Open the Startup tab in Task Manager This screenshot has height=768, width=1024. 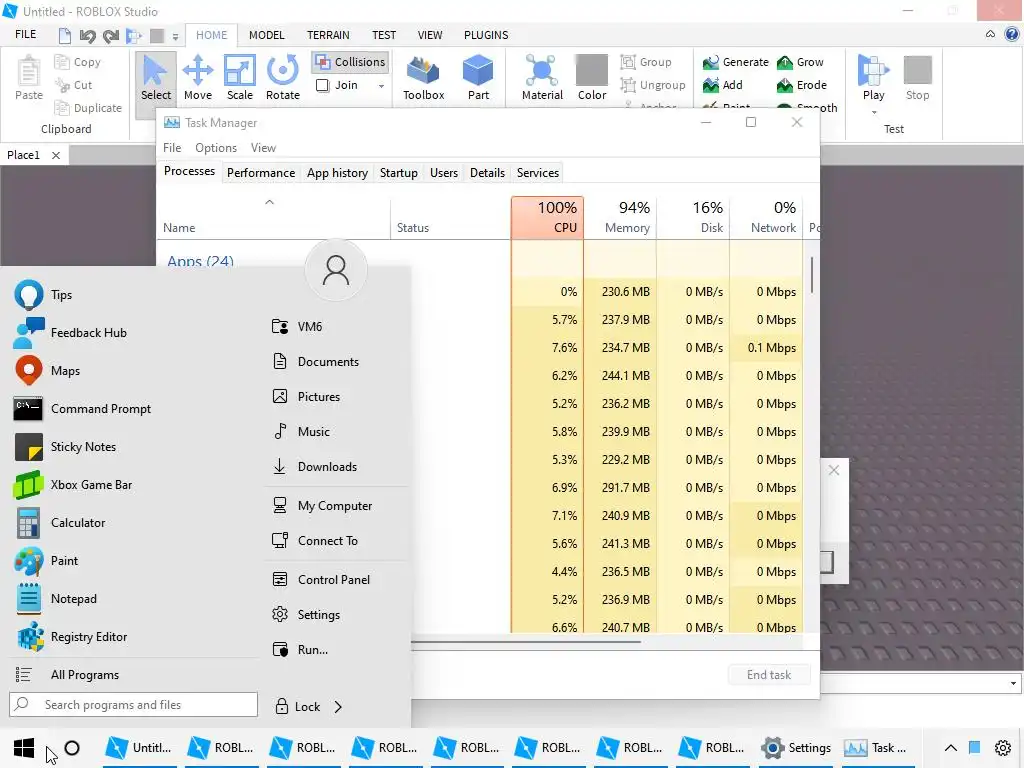coord(398,173)
